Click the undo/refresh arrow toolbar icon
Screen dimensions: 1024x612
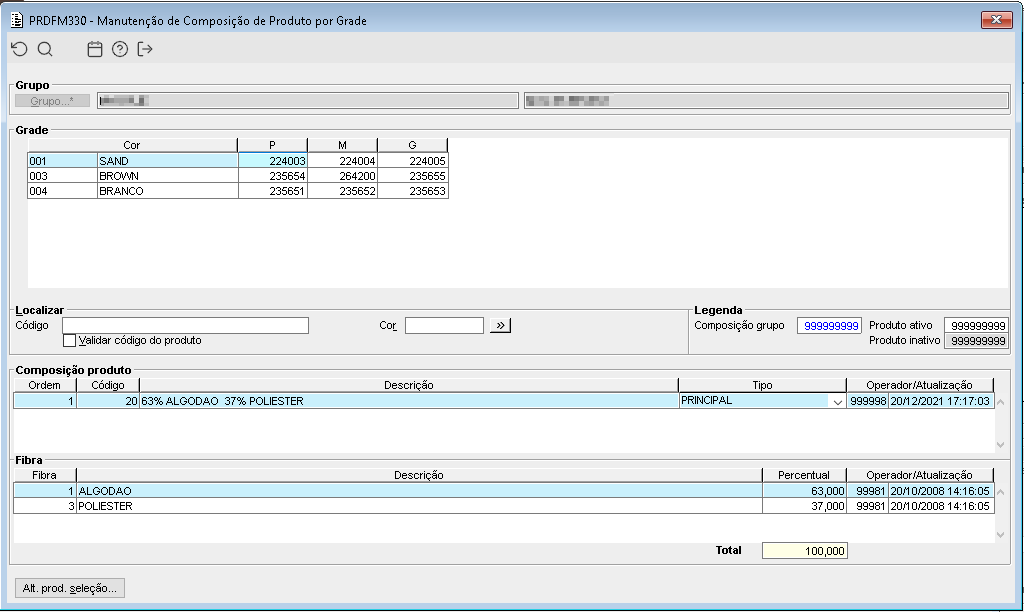20,49
